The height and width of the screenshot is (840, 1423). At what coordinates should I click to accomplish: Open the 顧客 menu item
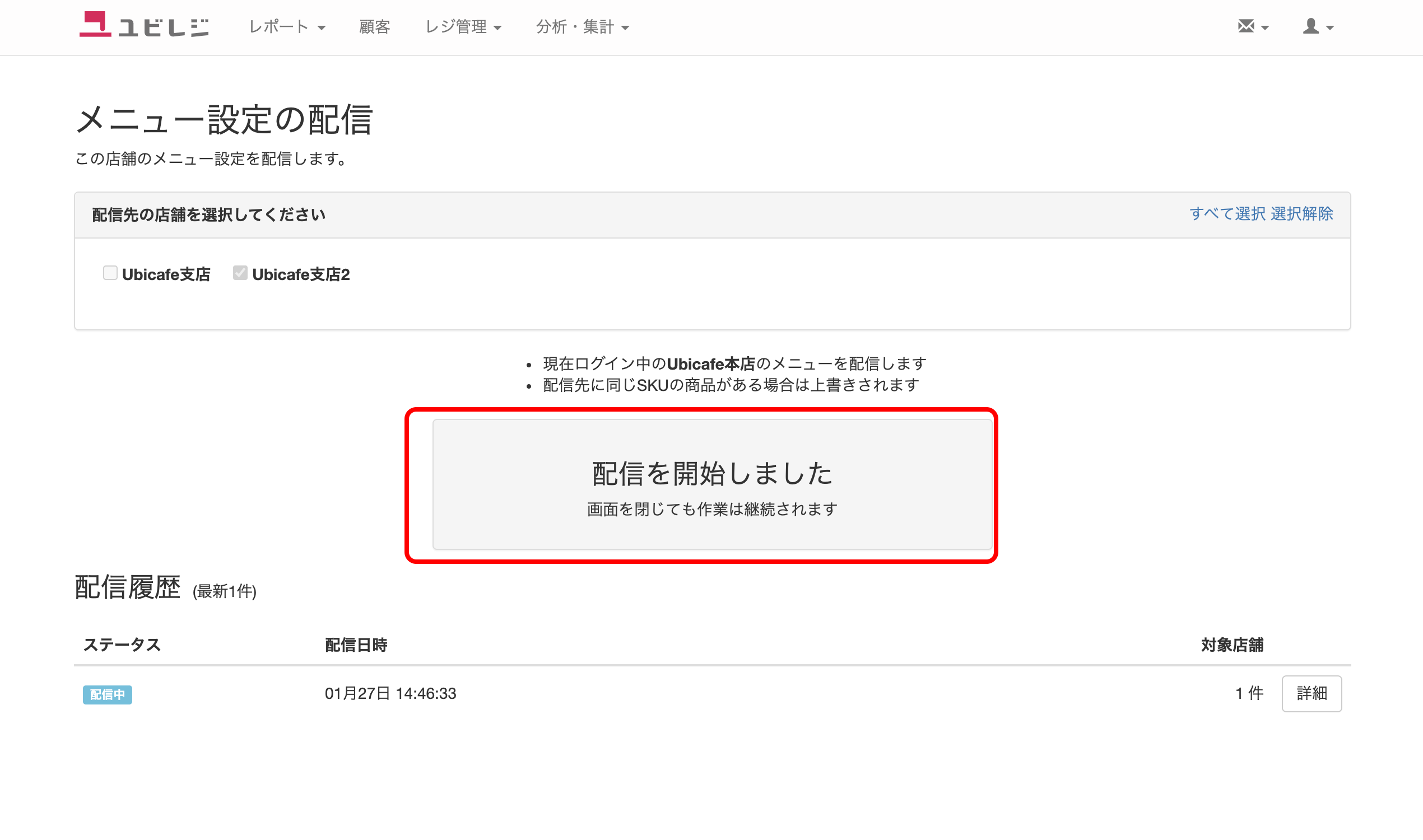coord(374,27)
